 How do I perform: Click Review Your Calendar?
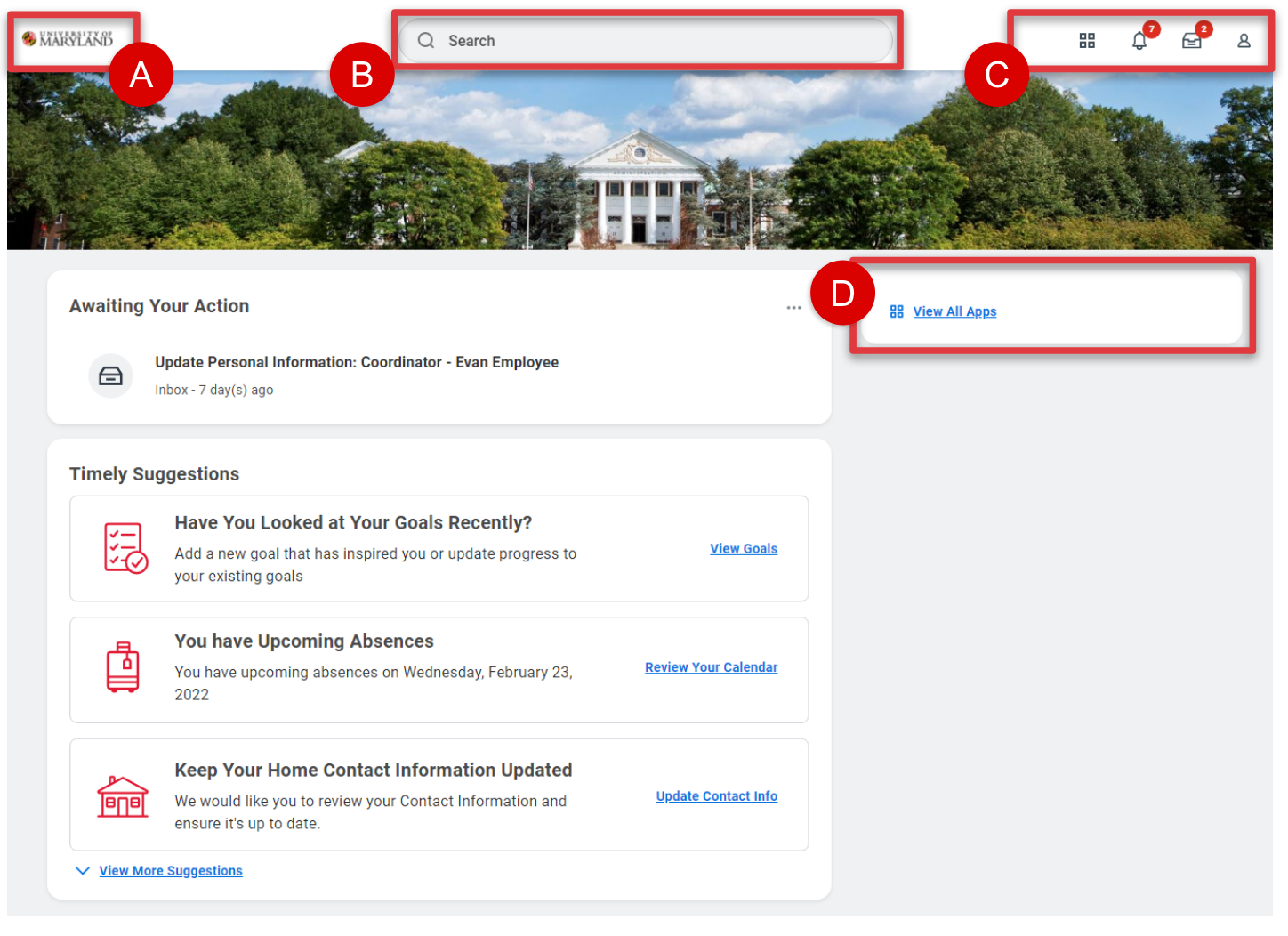point(711,666)
